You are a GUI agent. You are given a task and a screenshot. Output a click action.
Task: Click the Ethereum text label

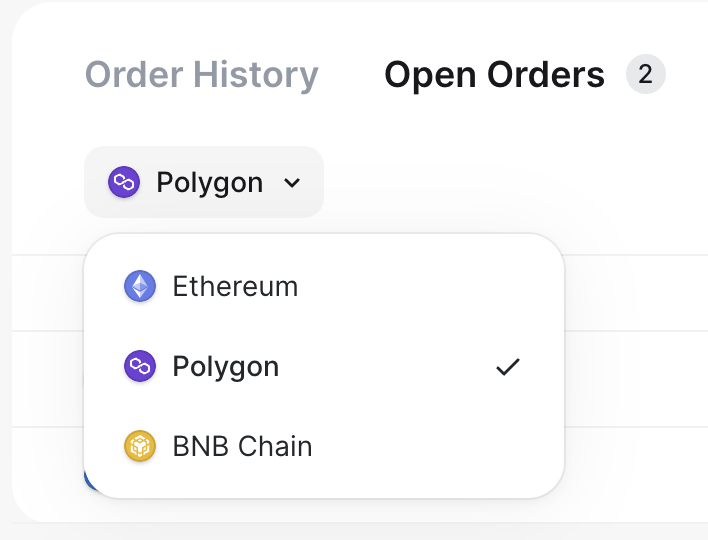point(235,287)
